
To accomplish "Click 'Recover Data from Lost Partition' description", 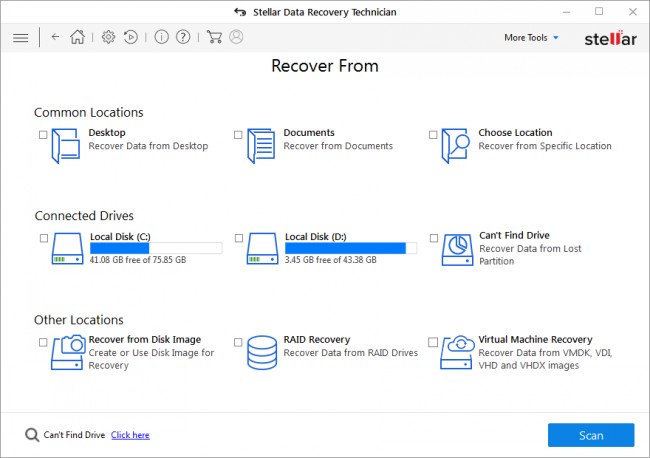I will (x=530, y=255).
